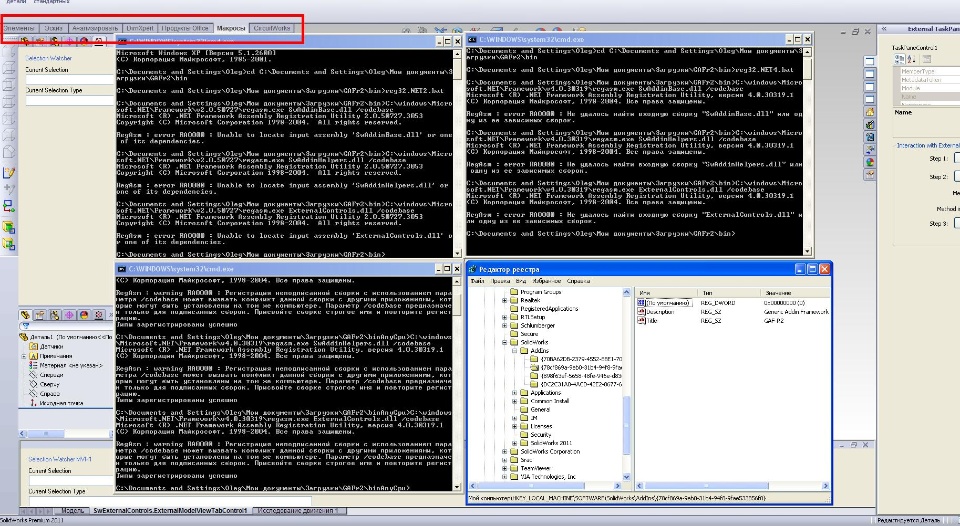Image resolution: width=960 pixels, height=526 pixels.
Task: Expand the Applications registry key
Action: click(514, 393)
